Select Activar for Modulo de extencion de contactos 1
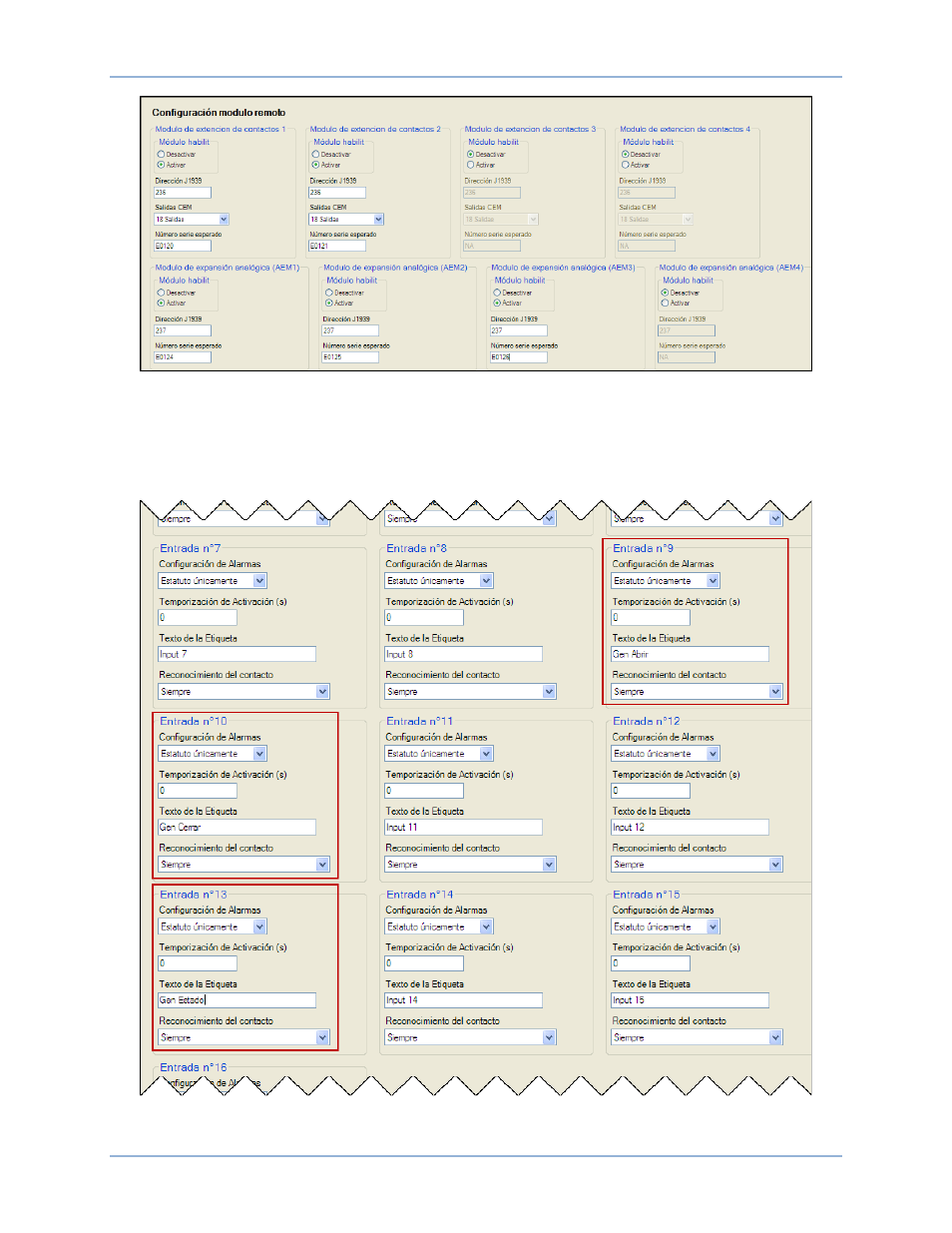Viewport: 952px width, 1233px height. pyautogui.click(x=161, y=165)
